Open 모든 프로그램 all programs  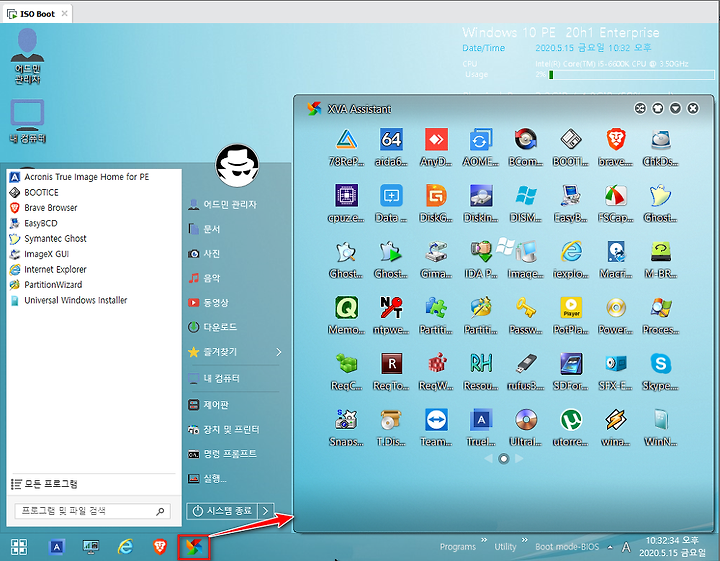click(x=44, y=484)
